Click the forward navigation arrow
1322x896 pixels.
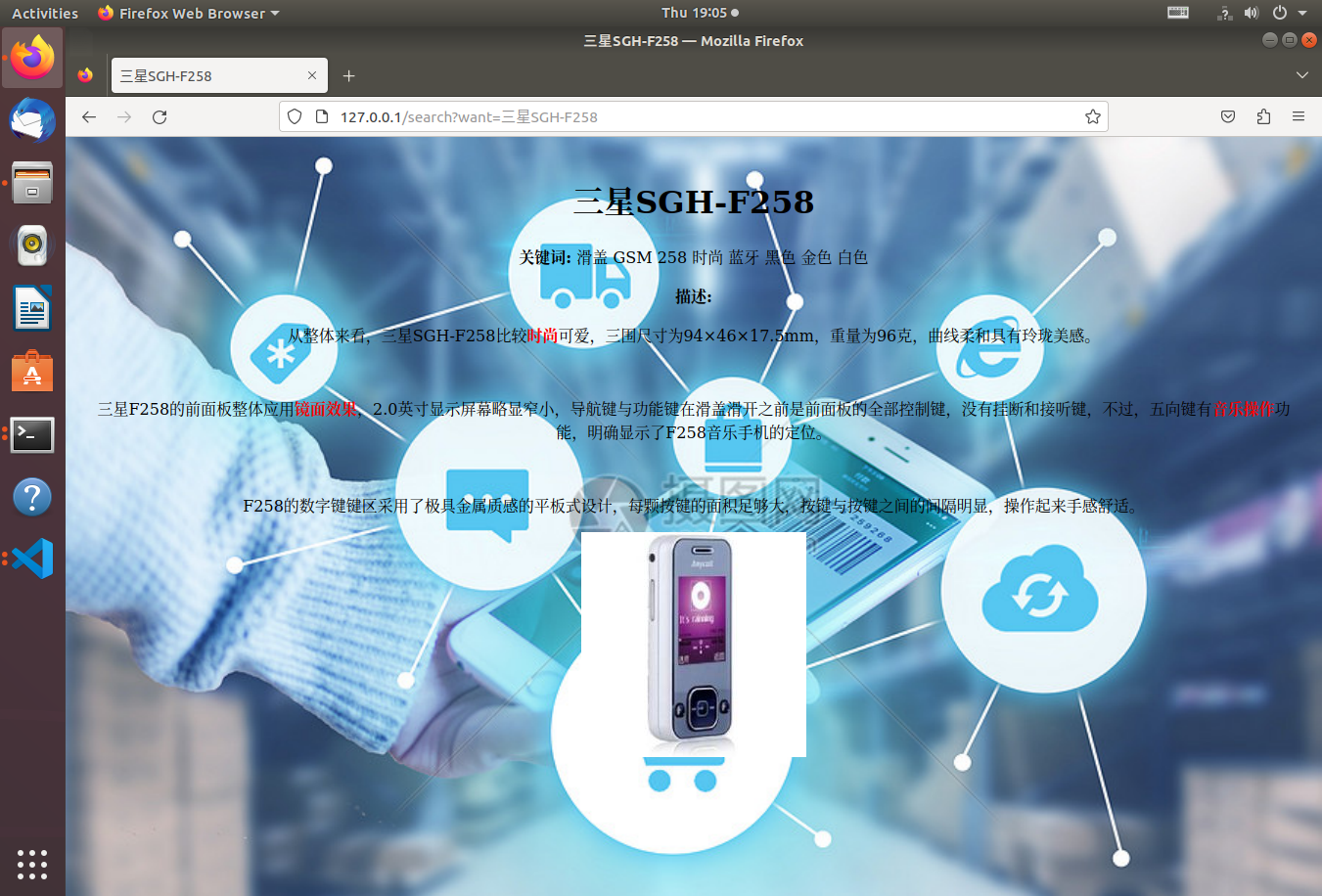point(124,117)
